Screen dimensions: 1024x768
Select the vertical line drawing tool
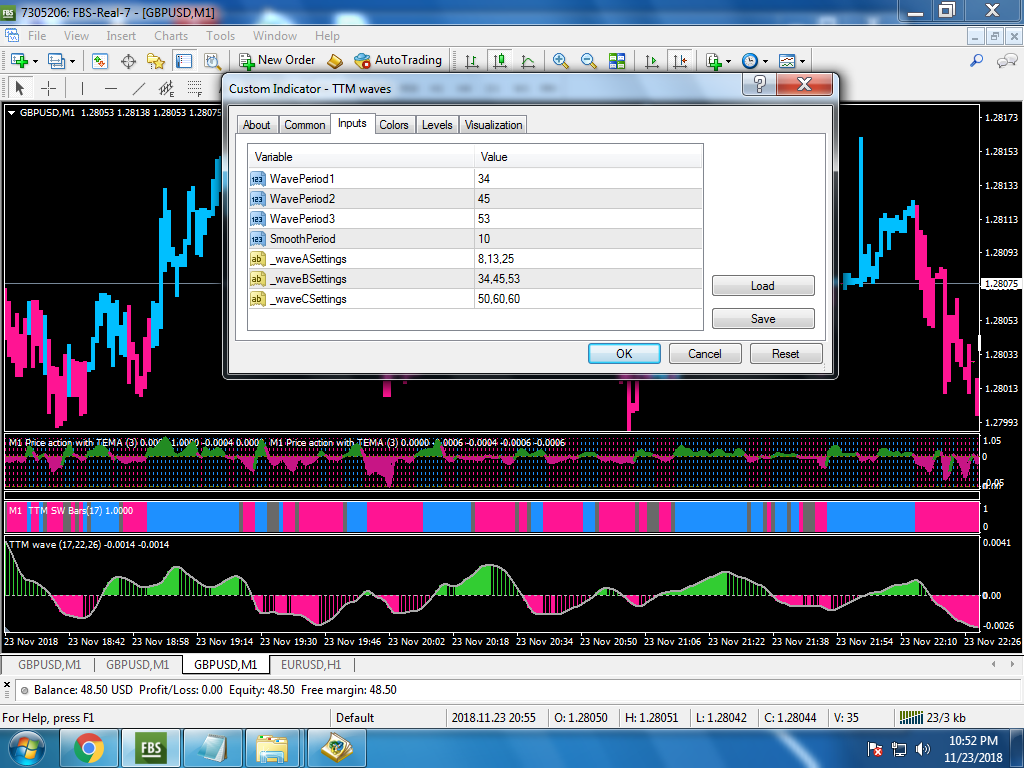tap(82, 88)
